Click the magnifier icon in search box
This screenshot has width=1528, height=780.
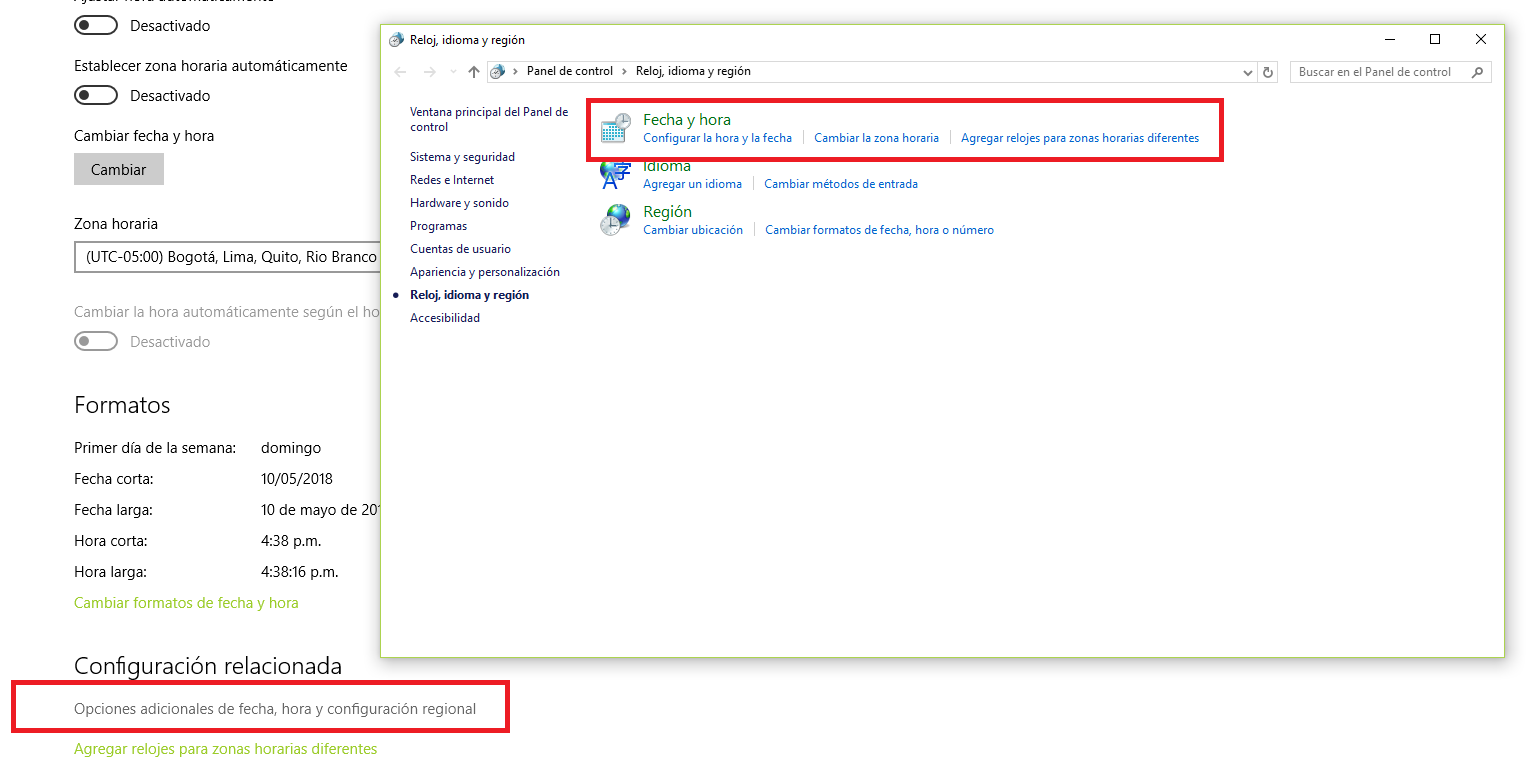1476,72
